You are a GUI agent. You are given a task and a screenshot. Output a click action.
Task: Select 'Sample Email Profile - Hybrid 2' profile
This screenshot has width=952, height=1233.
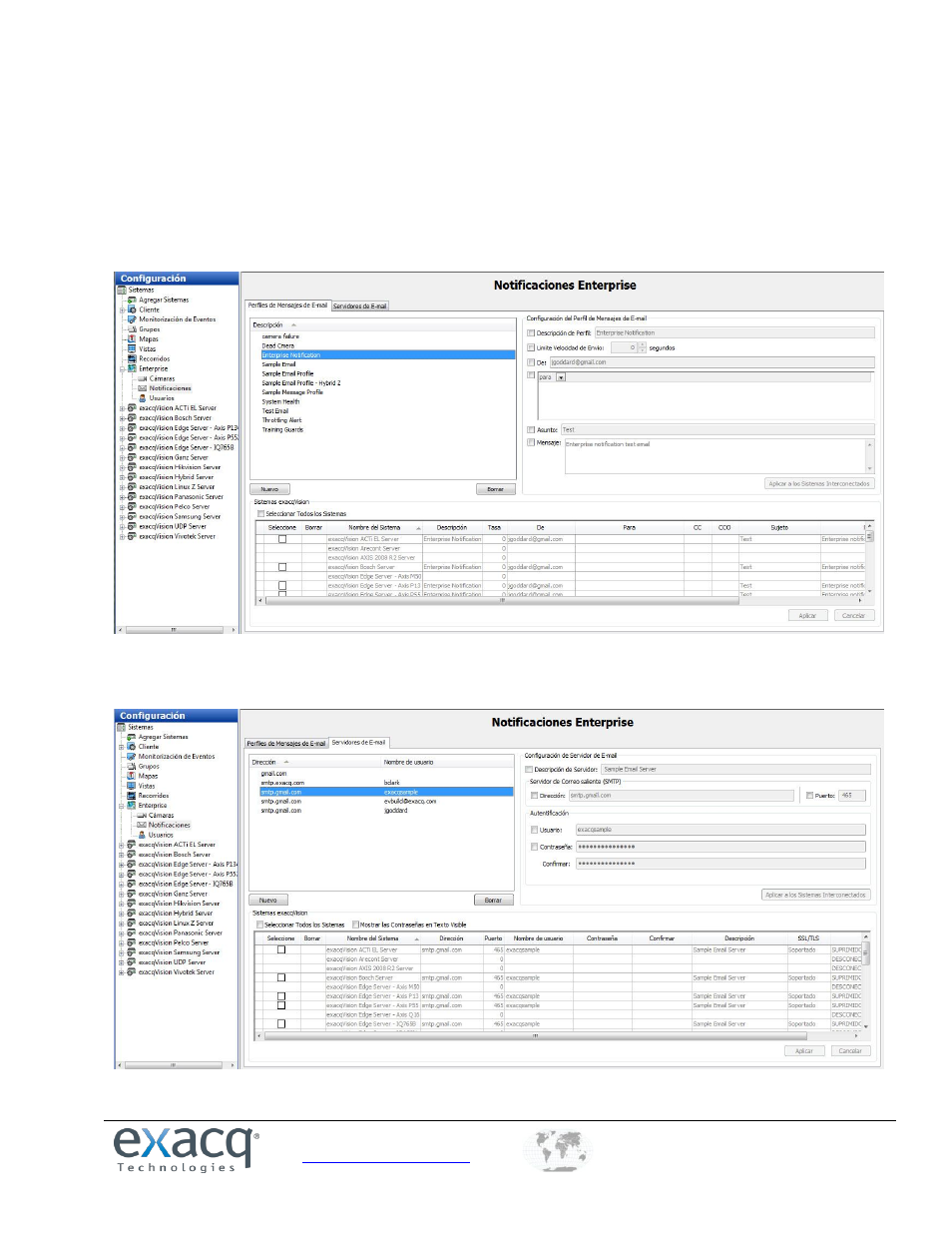301,383
